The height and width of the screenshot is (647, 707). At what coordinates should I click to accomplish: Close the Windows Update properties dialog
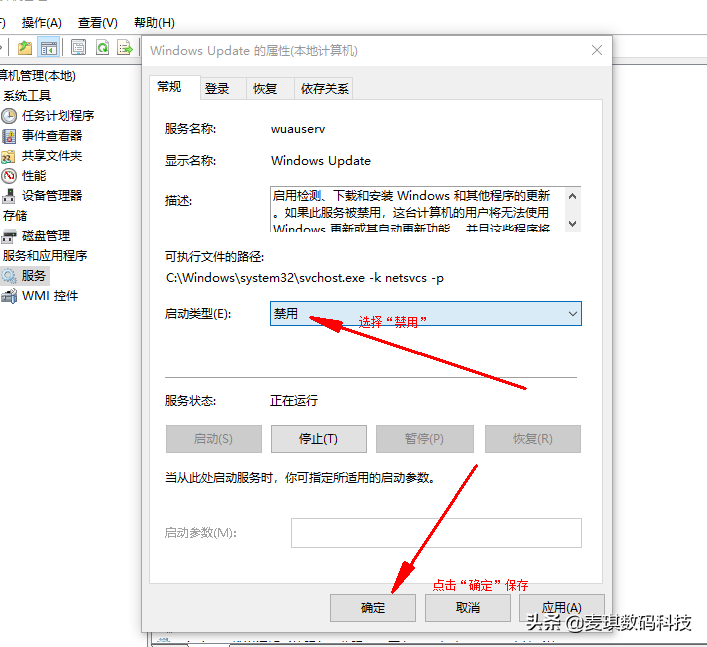click(x=597, y=50)
